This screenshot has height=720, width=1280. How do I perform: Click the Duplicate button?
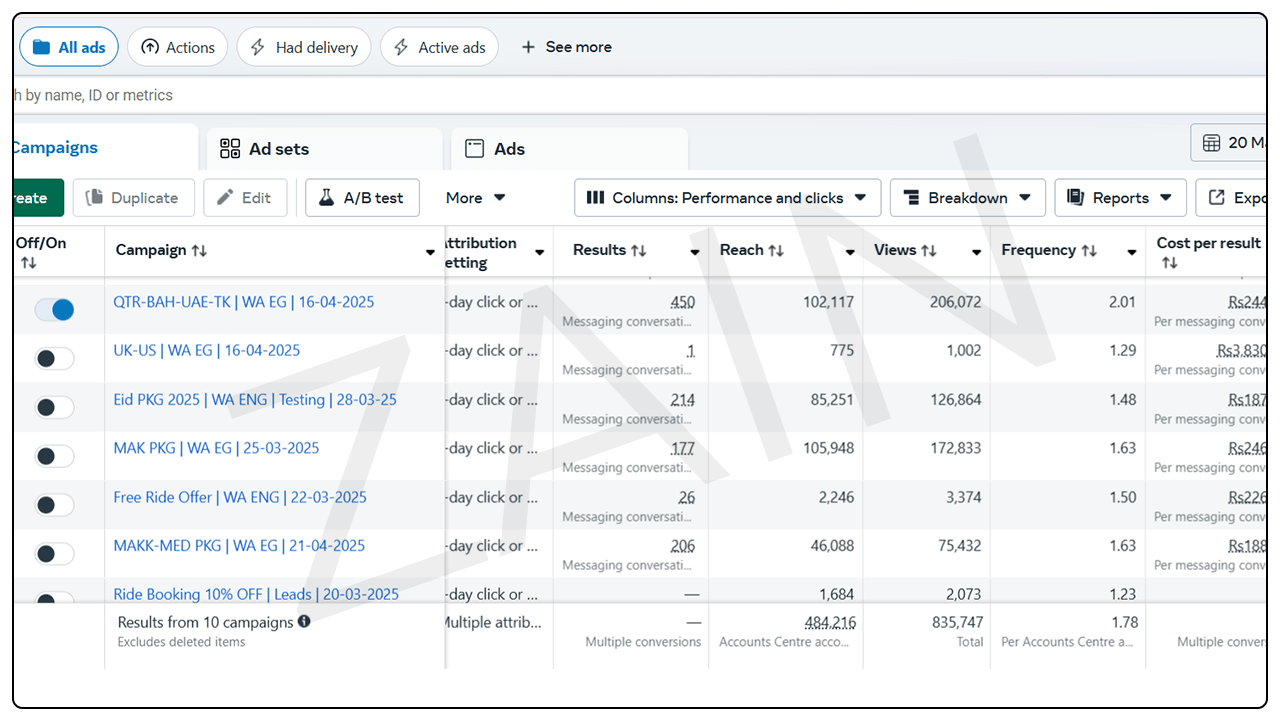133,198
